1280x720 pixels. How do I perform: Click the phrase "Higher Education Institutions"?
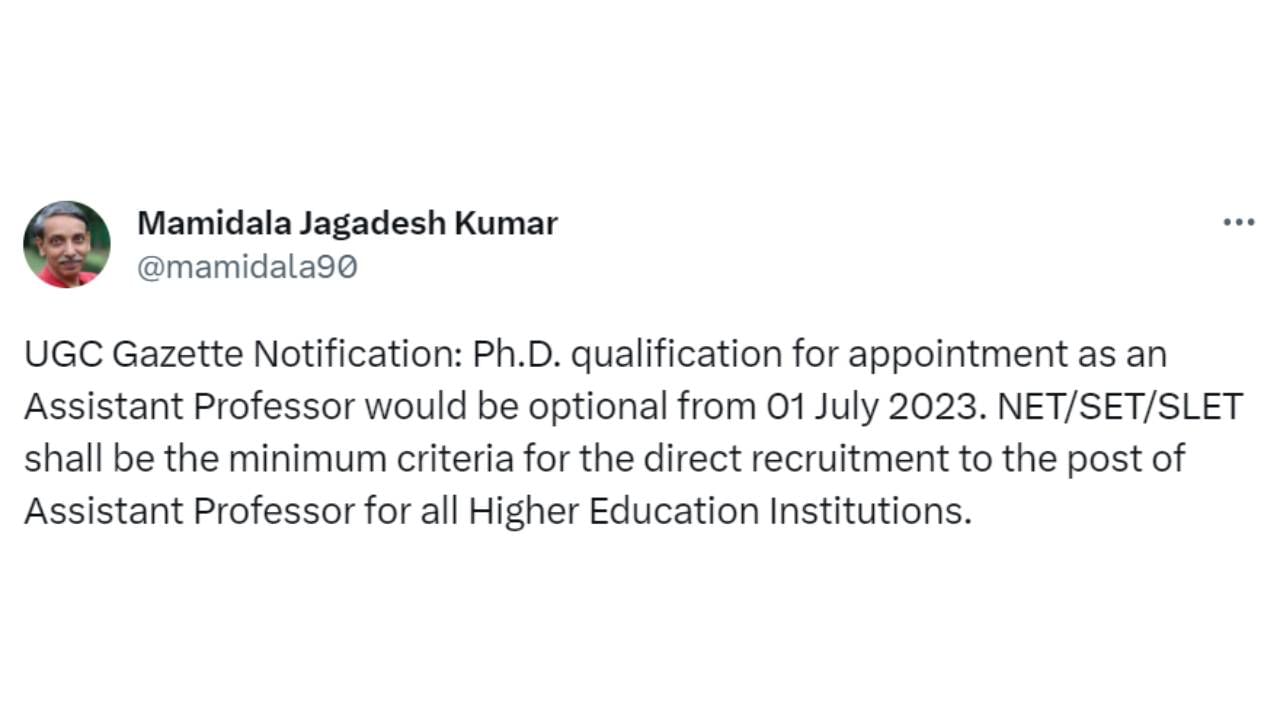(719, 512)
